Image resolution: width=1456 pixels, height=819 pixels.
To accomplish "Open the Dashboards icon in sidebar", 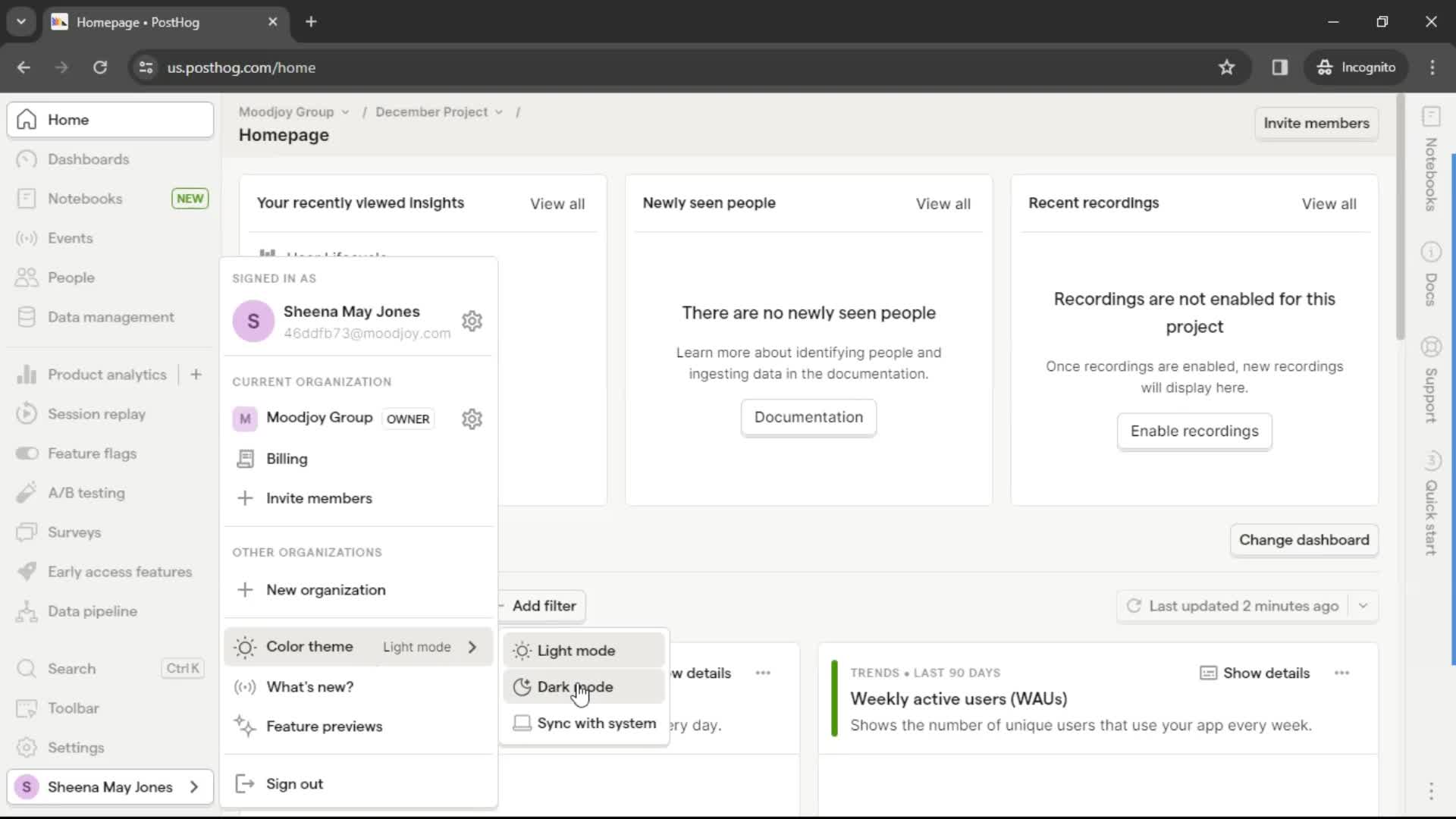I will click(27, 159).
